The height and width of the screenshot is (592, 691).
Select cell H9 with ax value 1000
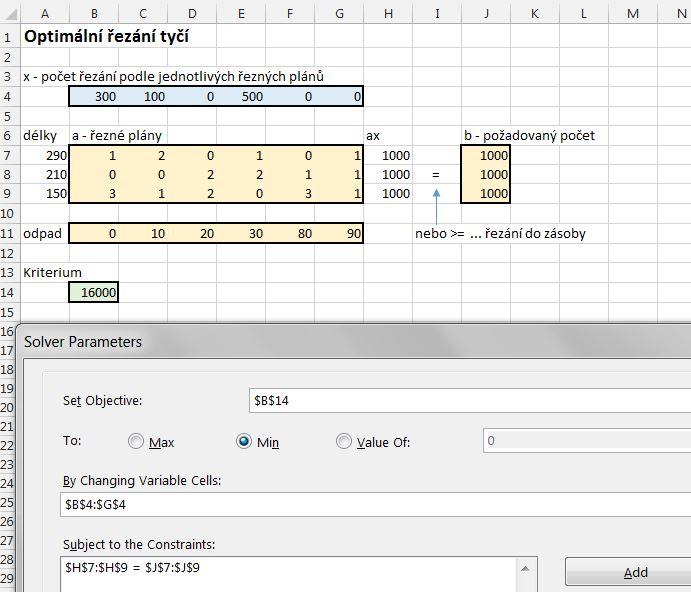tap(388, 194)
